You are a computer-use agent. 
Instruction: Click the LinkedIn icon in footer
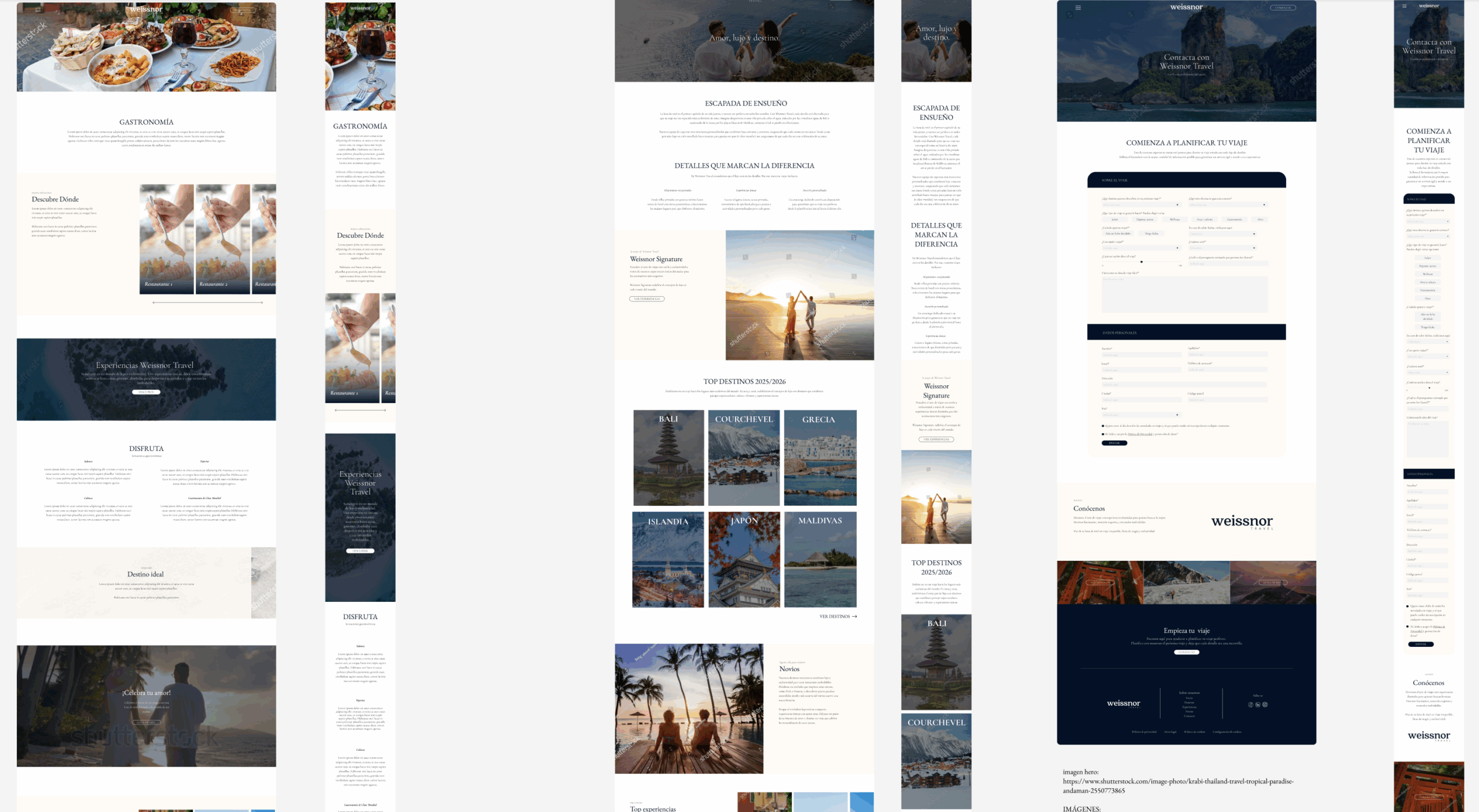(1258, 705)
